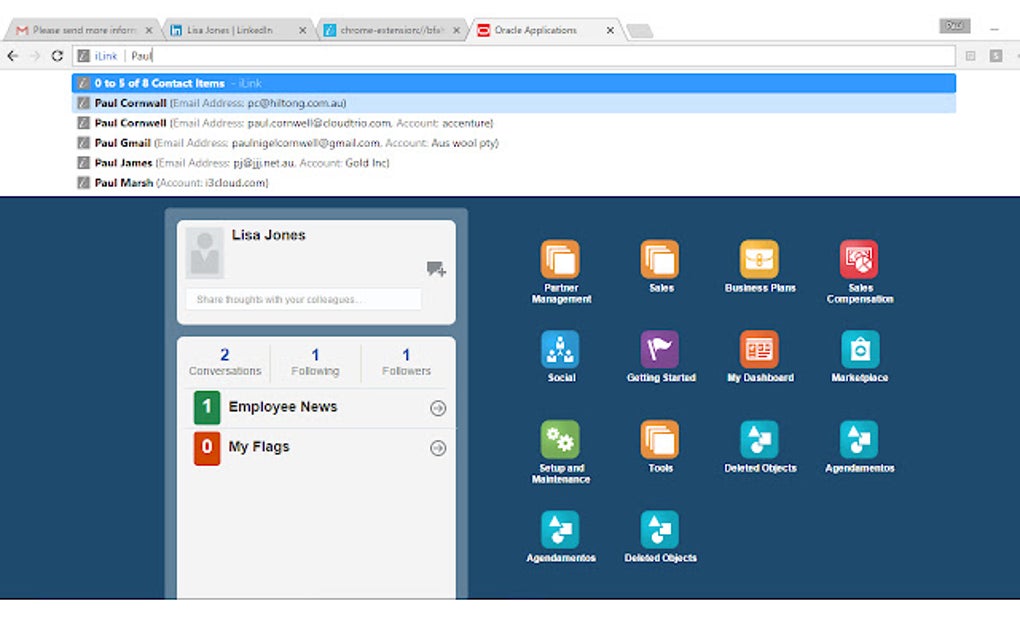Open the Social app icon
Image resolution: width=1020 pixels, height=638 pixels.
coord(560,349)
